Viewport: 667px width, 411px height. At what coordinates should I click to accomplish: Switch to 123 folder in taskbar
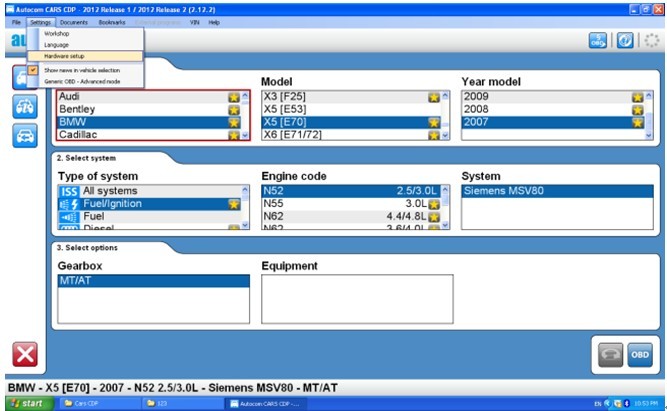pyautogui.click(x=183, y=403)
